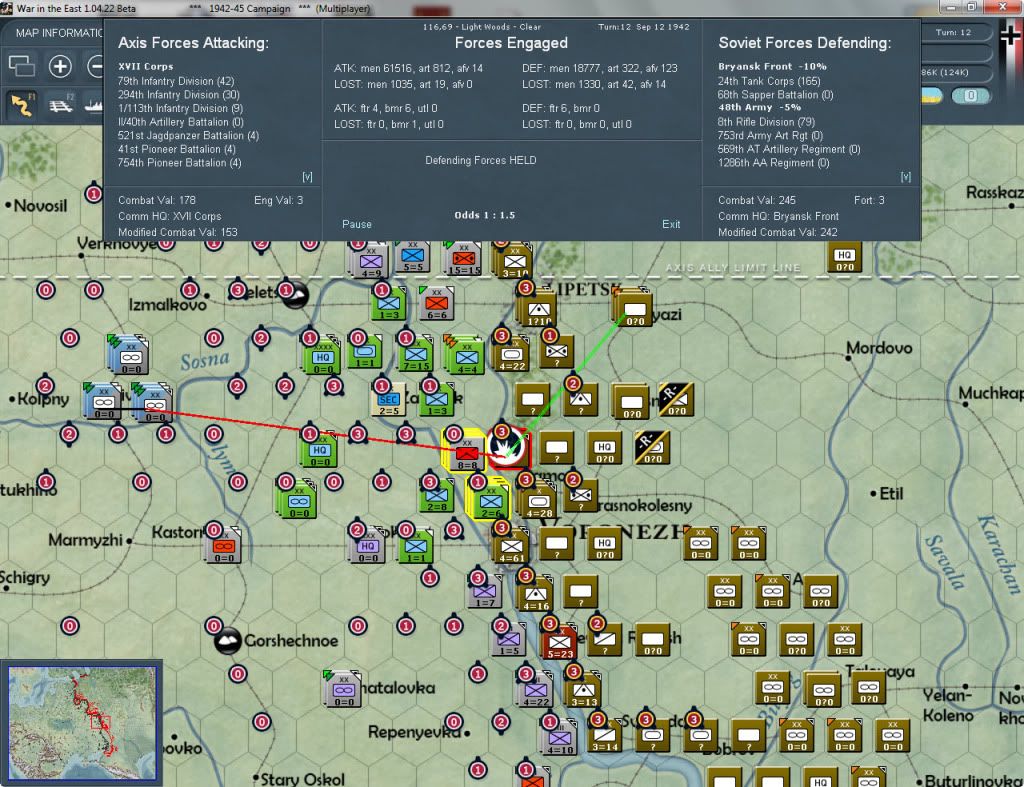Screen dimensions: 1024x787
Task: Click the blue and yellow weather pill
Action: tap(932, 95)
